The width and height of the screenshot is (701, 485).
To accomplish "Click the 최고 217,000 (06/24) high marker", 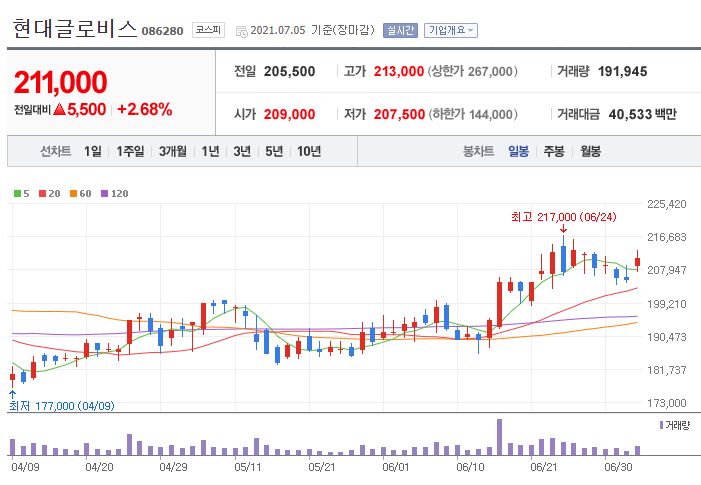I will (563, 217).
